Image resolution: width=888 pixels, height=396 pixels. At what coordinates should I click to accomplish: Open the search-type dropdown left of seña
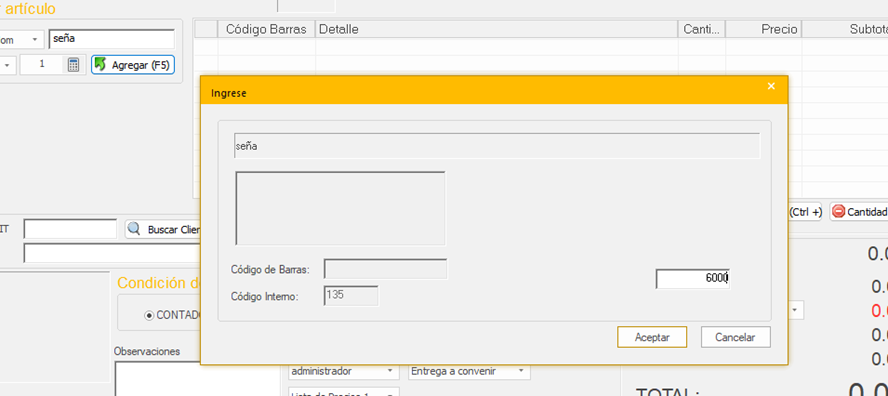(35, 40)
